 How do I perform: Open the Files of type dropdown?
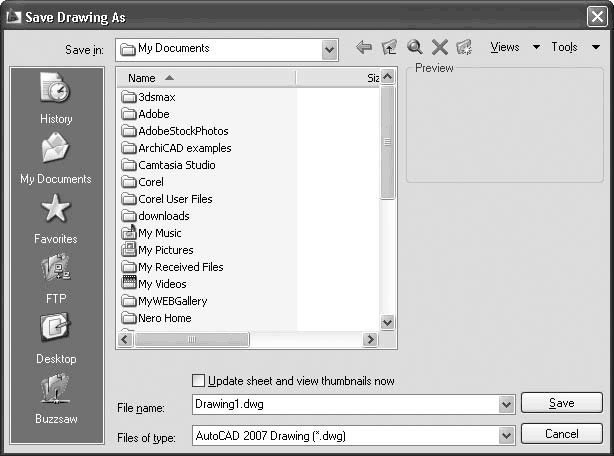point(506,435)
